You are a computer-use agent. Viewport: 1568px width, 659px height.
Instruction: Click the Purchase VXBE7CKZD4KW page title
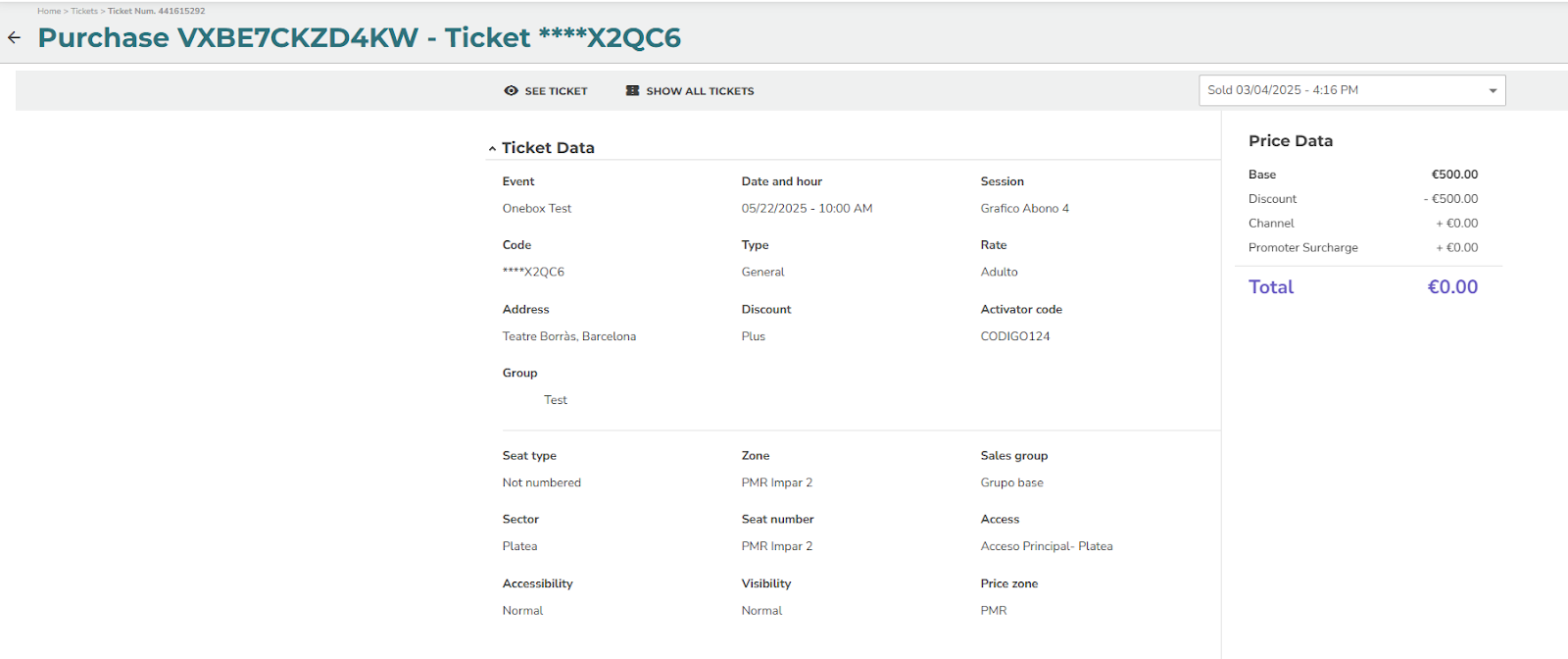pos(228,37)
